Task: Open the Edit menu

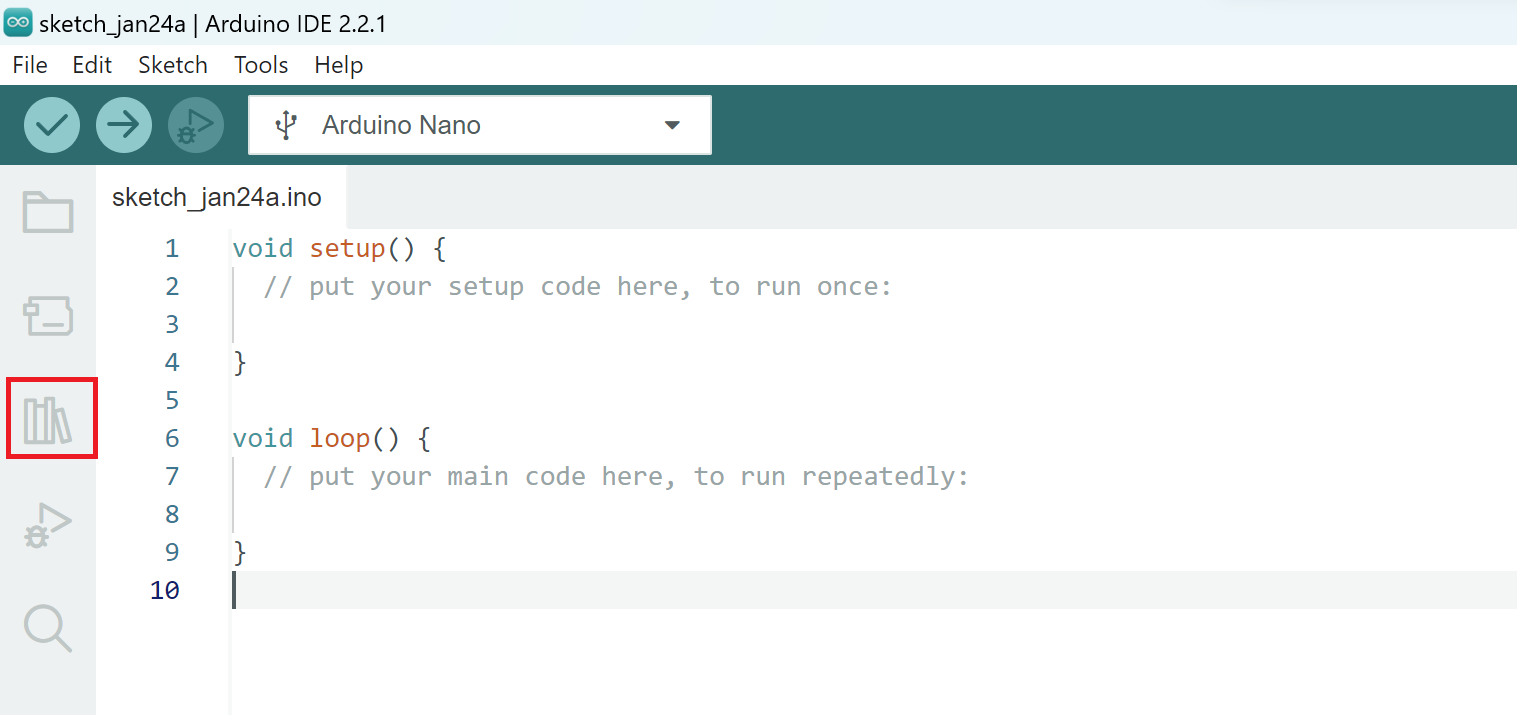Action: (x=92, y=65)
